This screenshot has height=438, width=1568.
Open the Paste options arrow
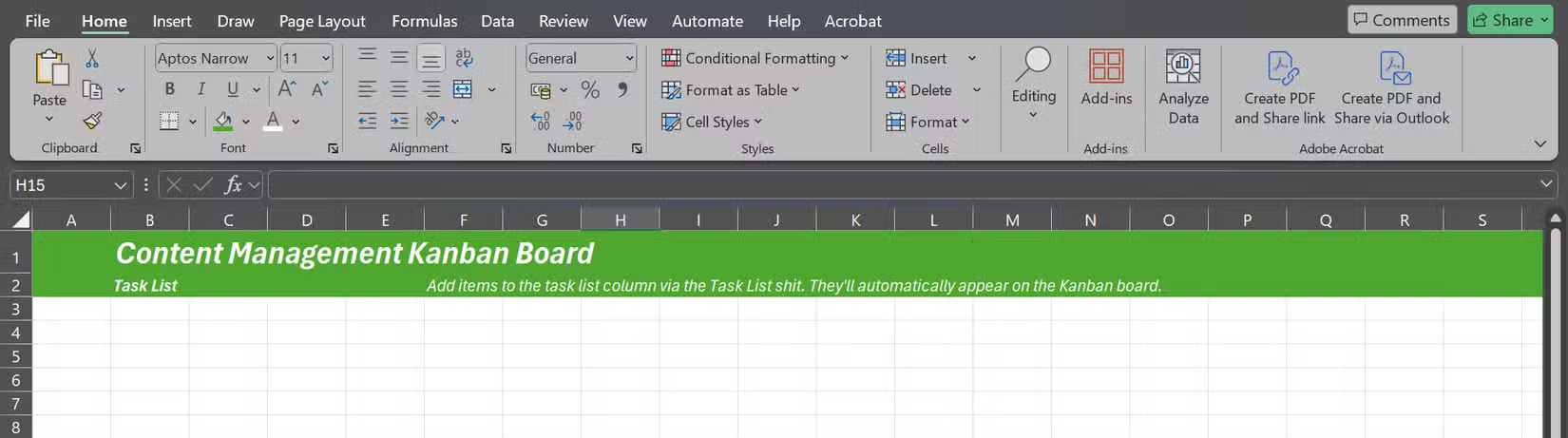coord(49,120)
